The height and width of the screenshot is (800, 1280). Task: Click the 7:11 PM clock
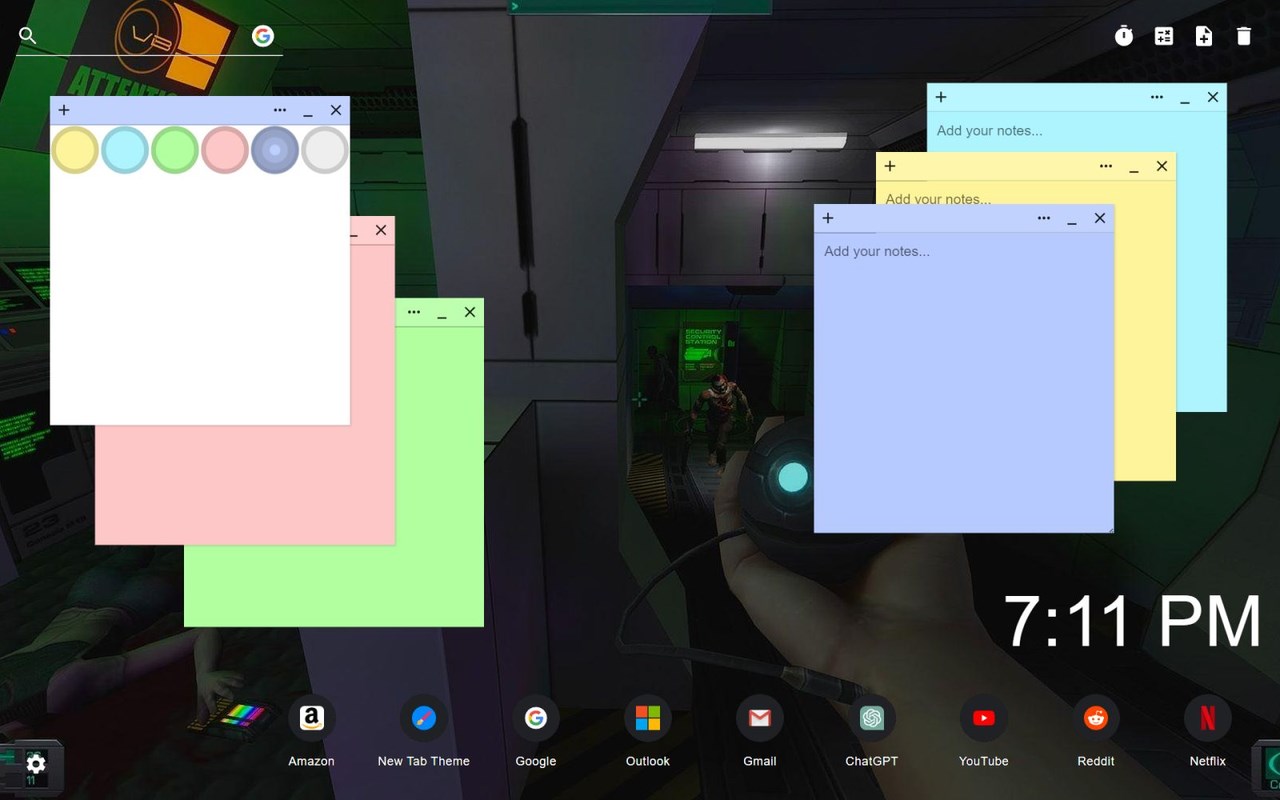[1132, 622]
